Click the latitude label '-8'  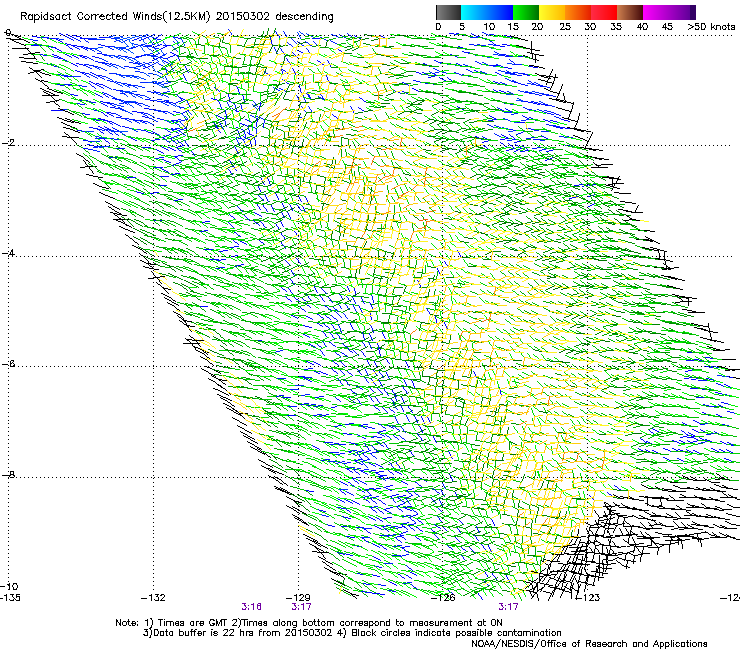point(8,475)
